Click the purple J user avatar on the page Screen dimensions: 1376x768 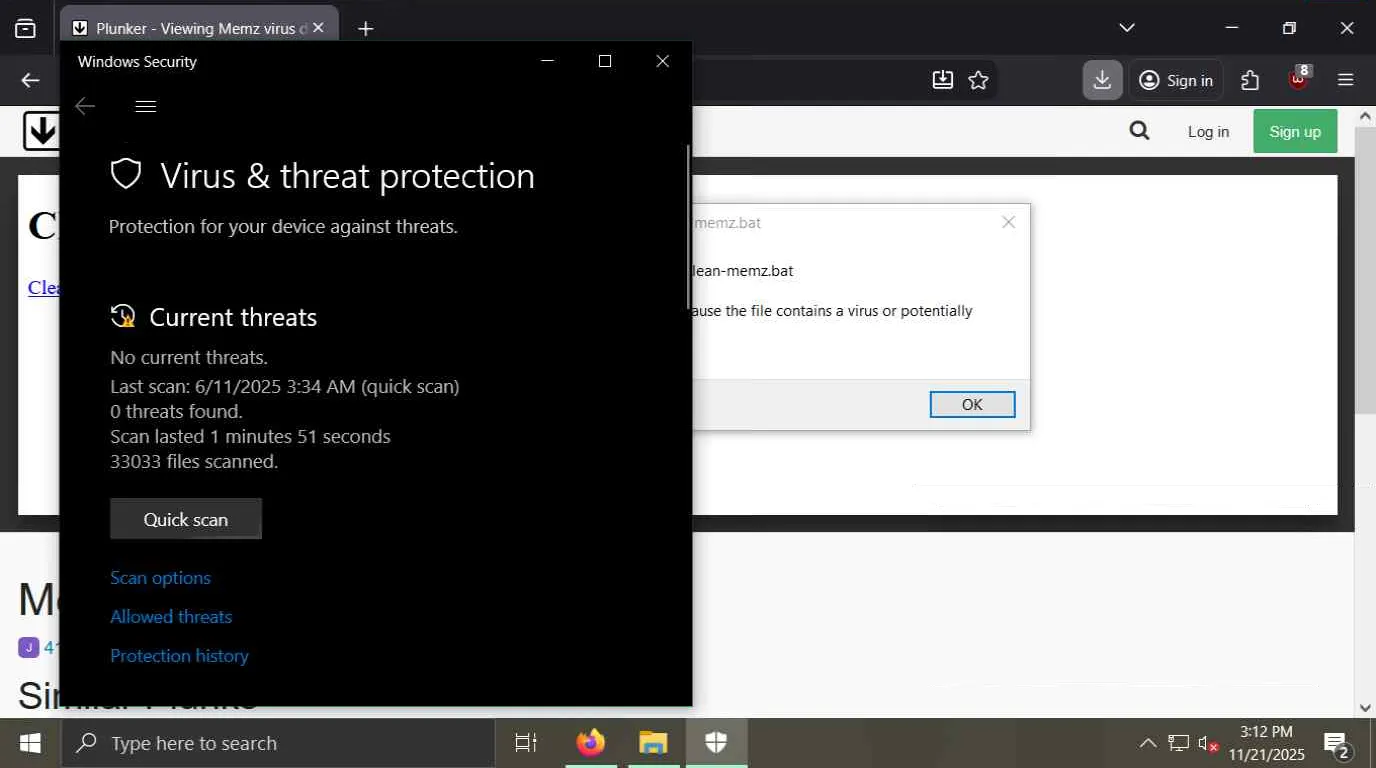(x=28, y=647)
